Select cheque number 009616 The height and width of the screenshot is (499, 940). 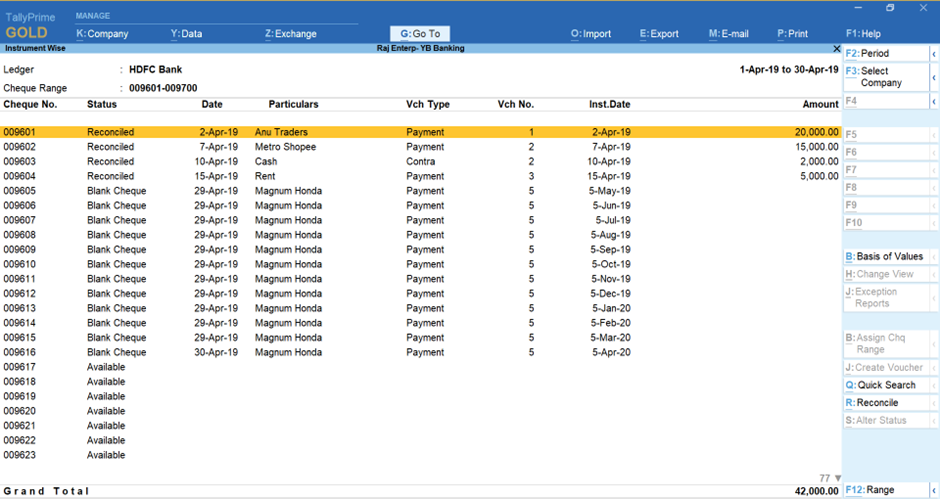[x=19, y=352]
